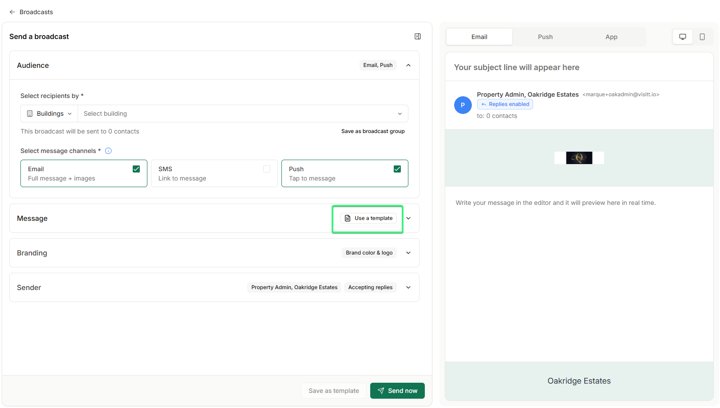Screen dimensions: 720x408
Task: Toggle the side panel layout icon
Action: click(x=417, y=36)
